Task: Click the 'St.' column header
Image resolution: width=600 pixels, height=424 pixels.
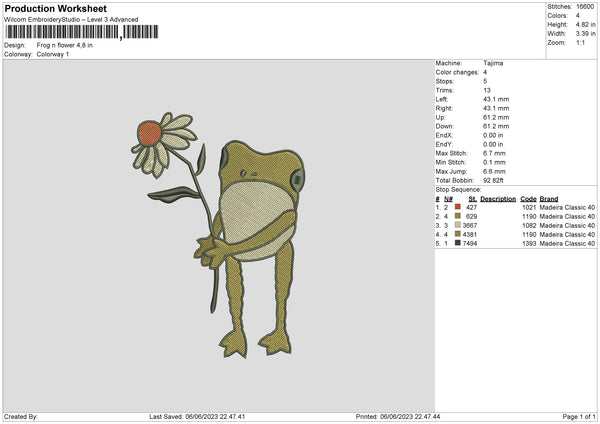Action: tap(473, 199)
